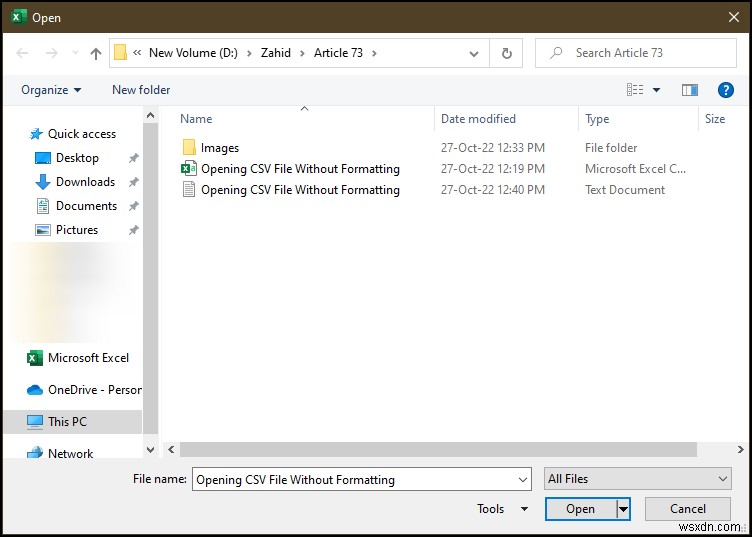Click horizontal scrollbar right arrow

(740, 450)
